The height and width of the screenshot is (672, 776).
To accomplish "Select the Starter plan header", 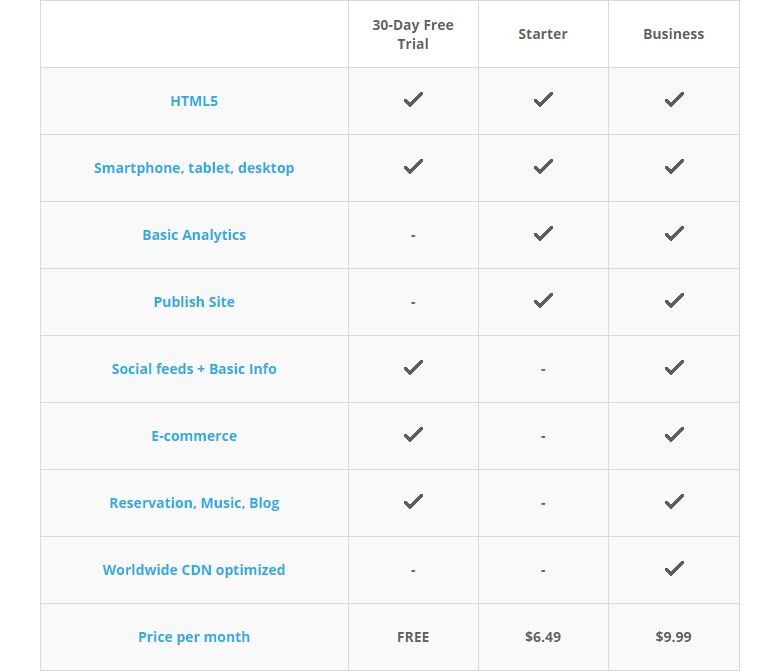I will pos(543,34).
